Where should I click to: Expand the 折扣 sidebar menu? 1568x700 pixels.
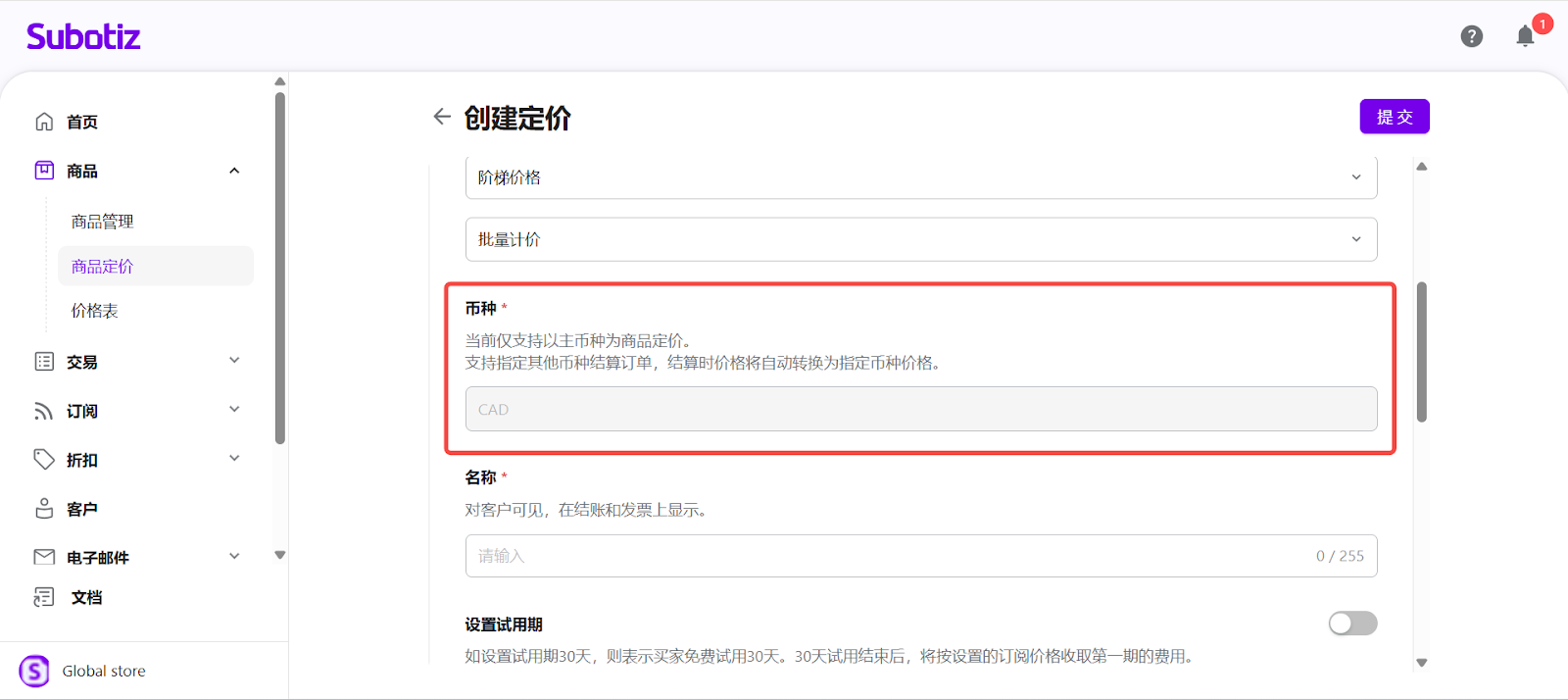pos(234,459)
